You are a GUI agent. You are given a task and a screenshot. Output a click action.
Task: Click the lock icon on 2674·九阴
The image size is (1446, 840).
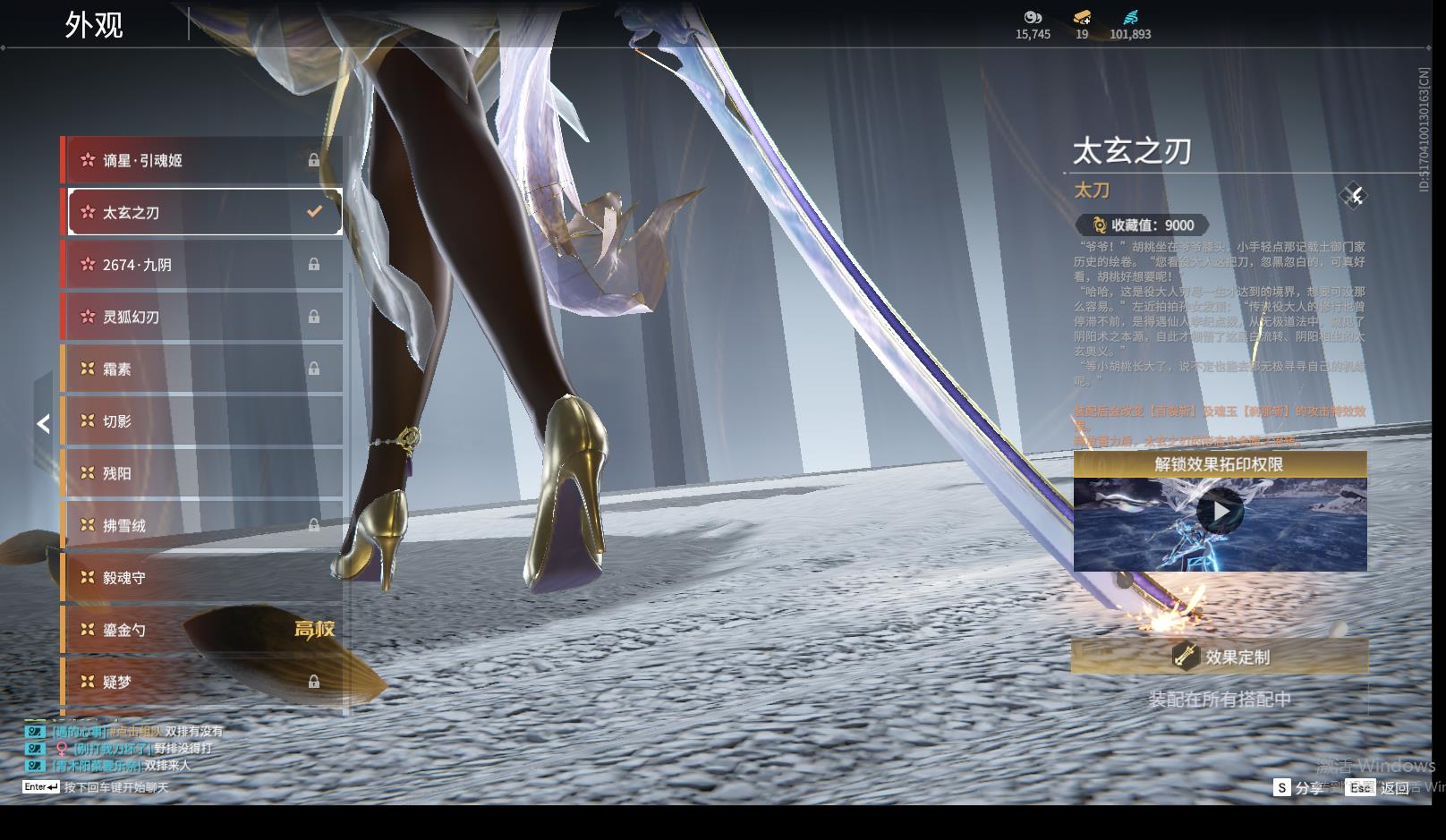point(314,265)
